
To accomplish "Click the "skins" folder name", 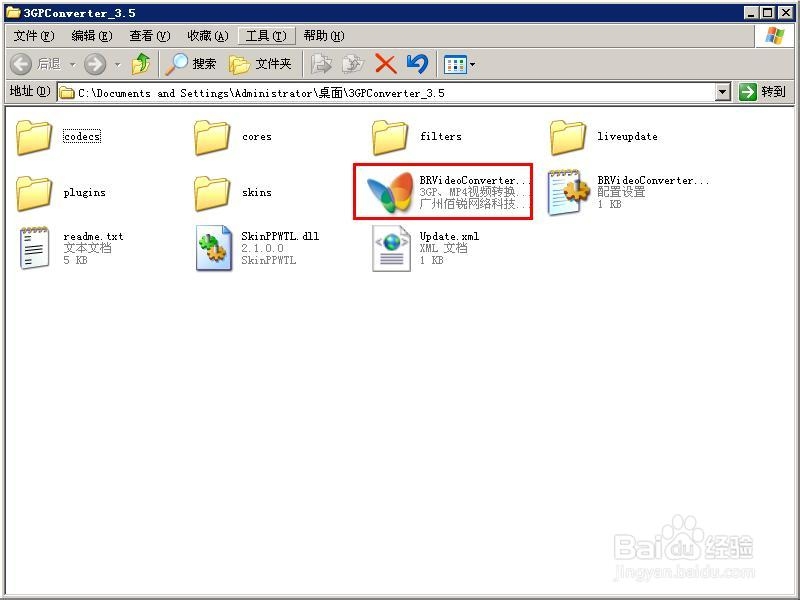I will [257, 192].
